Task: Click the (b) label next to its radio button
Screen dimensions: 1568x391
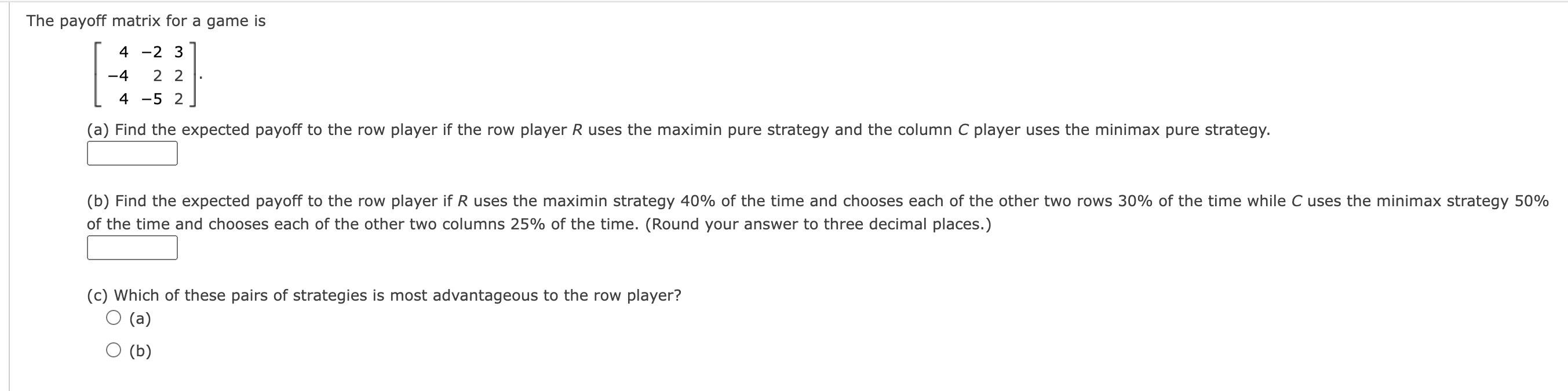Action: tap(140, 350)
